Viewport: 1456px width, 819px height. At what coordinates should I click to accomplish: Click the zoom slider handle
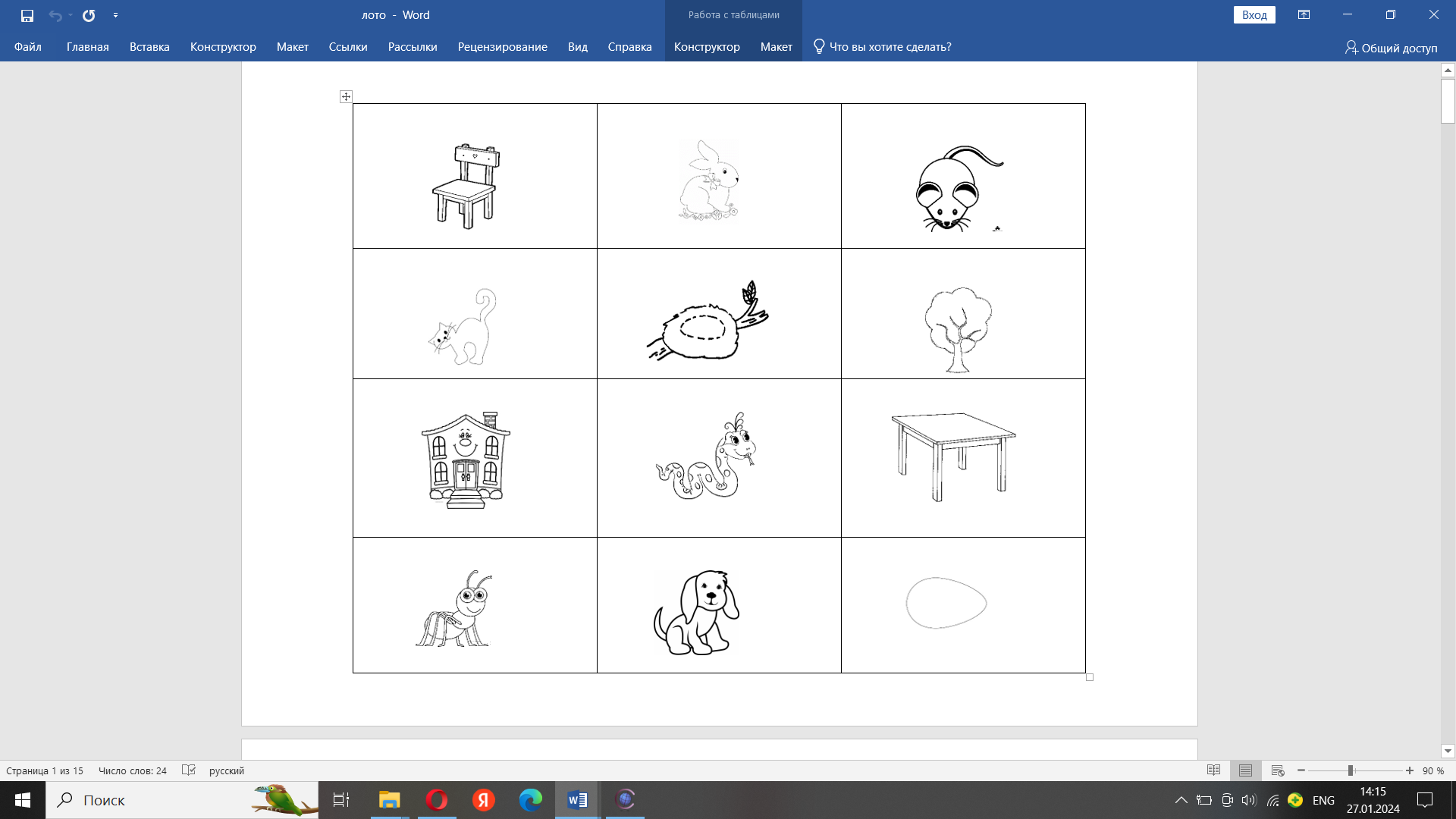(1351, 770)
